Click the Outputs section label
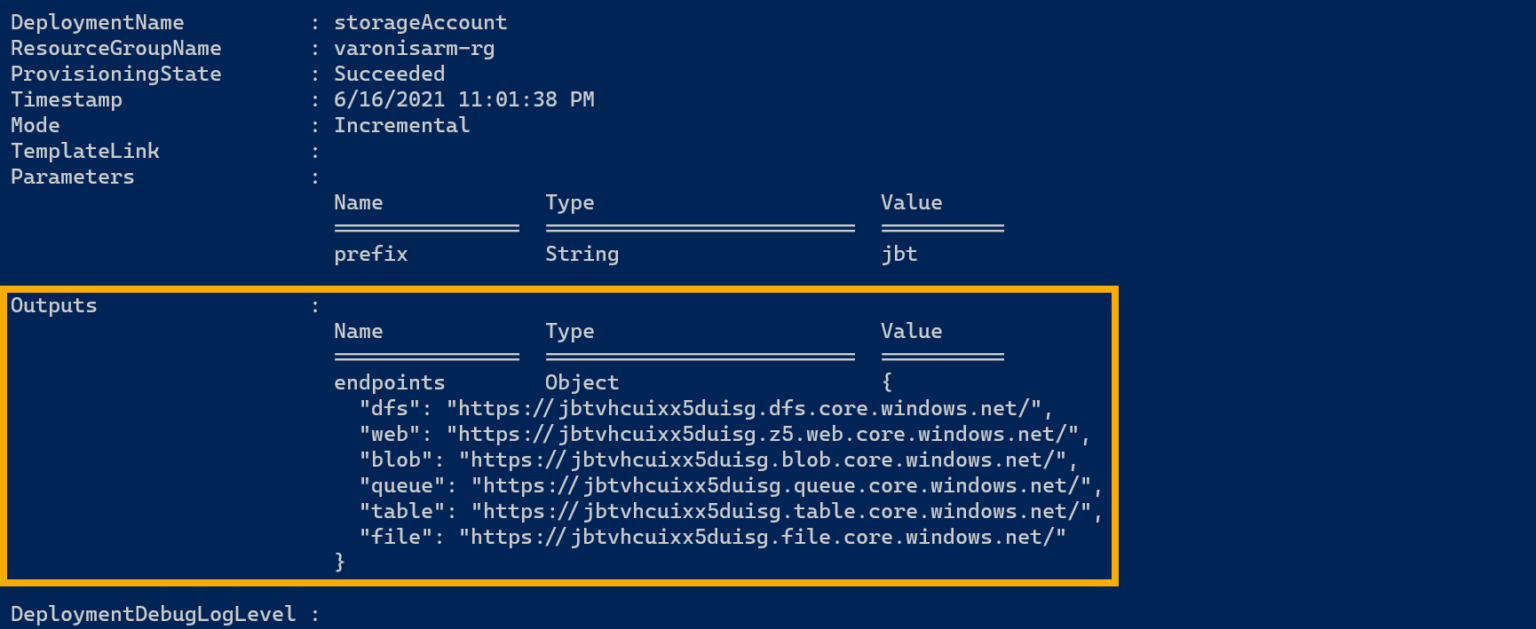 click(x=53, y=305)
